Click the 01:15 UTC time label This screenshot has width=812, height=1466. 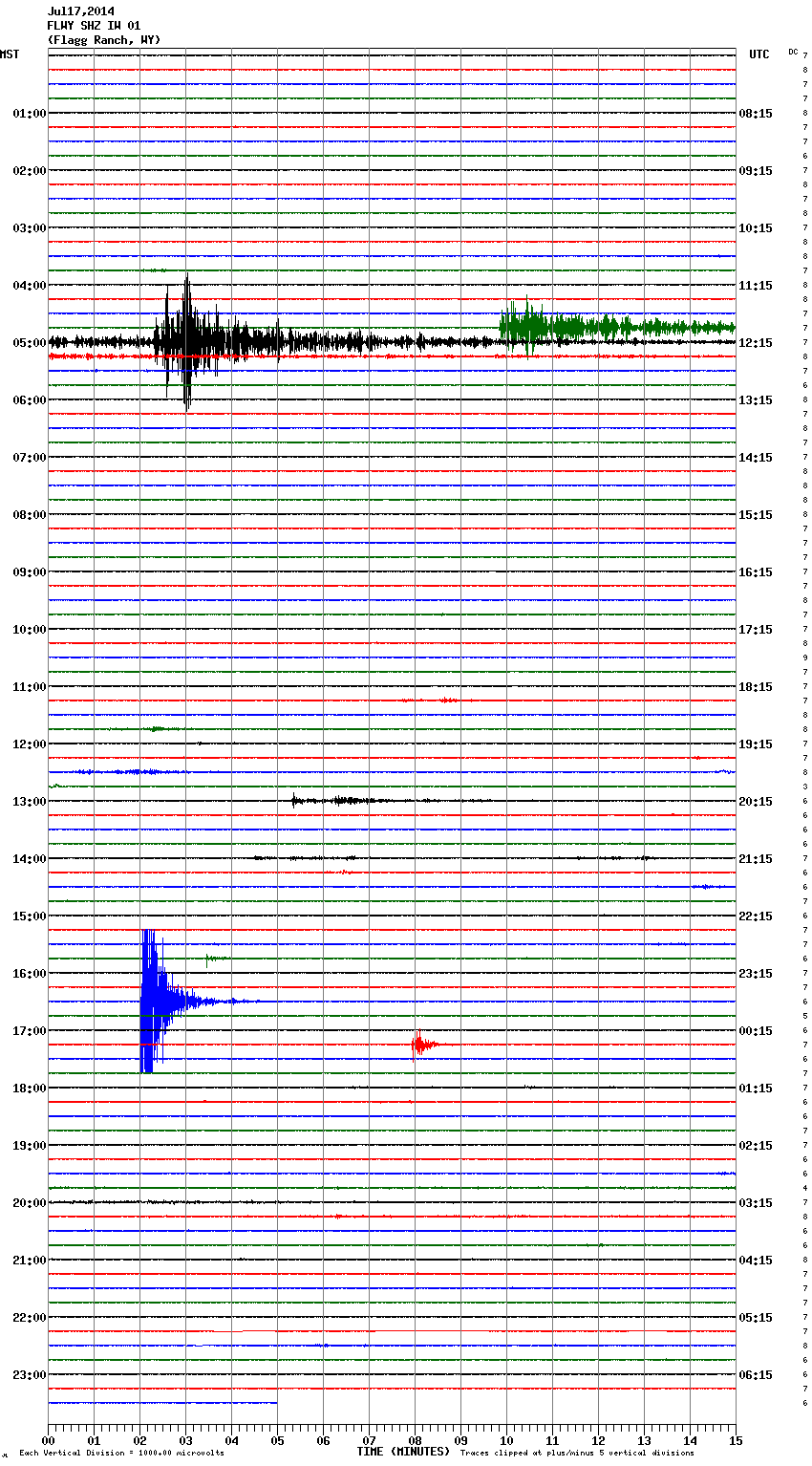[x=756, y=1089]
